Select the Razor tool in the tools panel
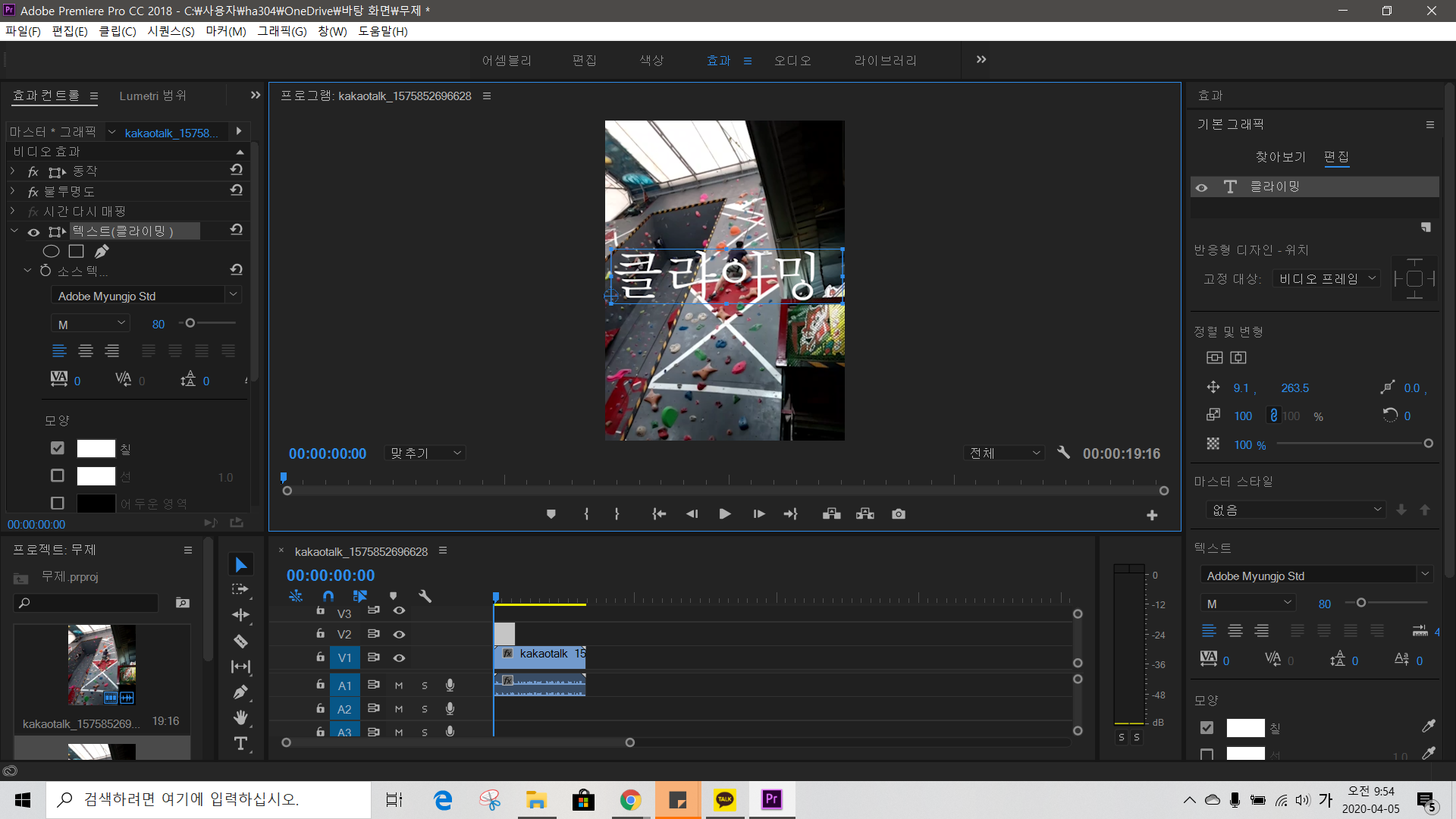The height and width of the screenshot is (819, 1456). click(x=240, y=642)
